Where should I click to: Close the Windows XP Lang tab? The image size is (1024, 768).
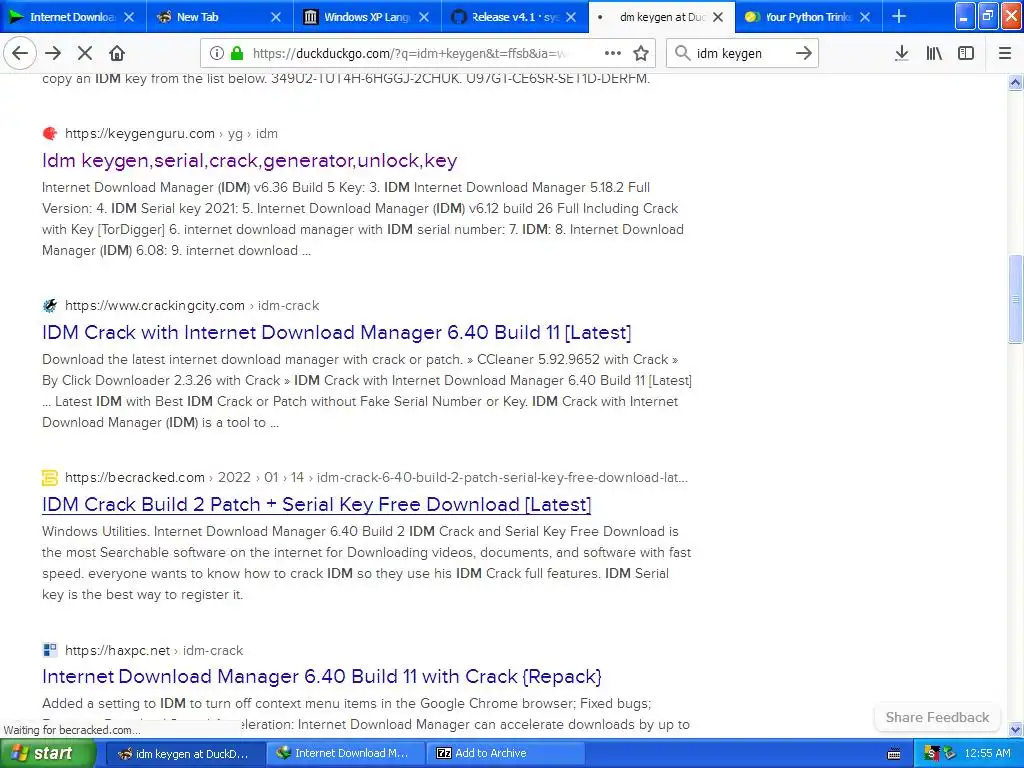pyautogui.click(x=424, y=17)
